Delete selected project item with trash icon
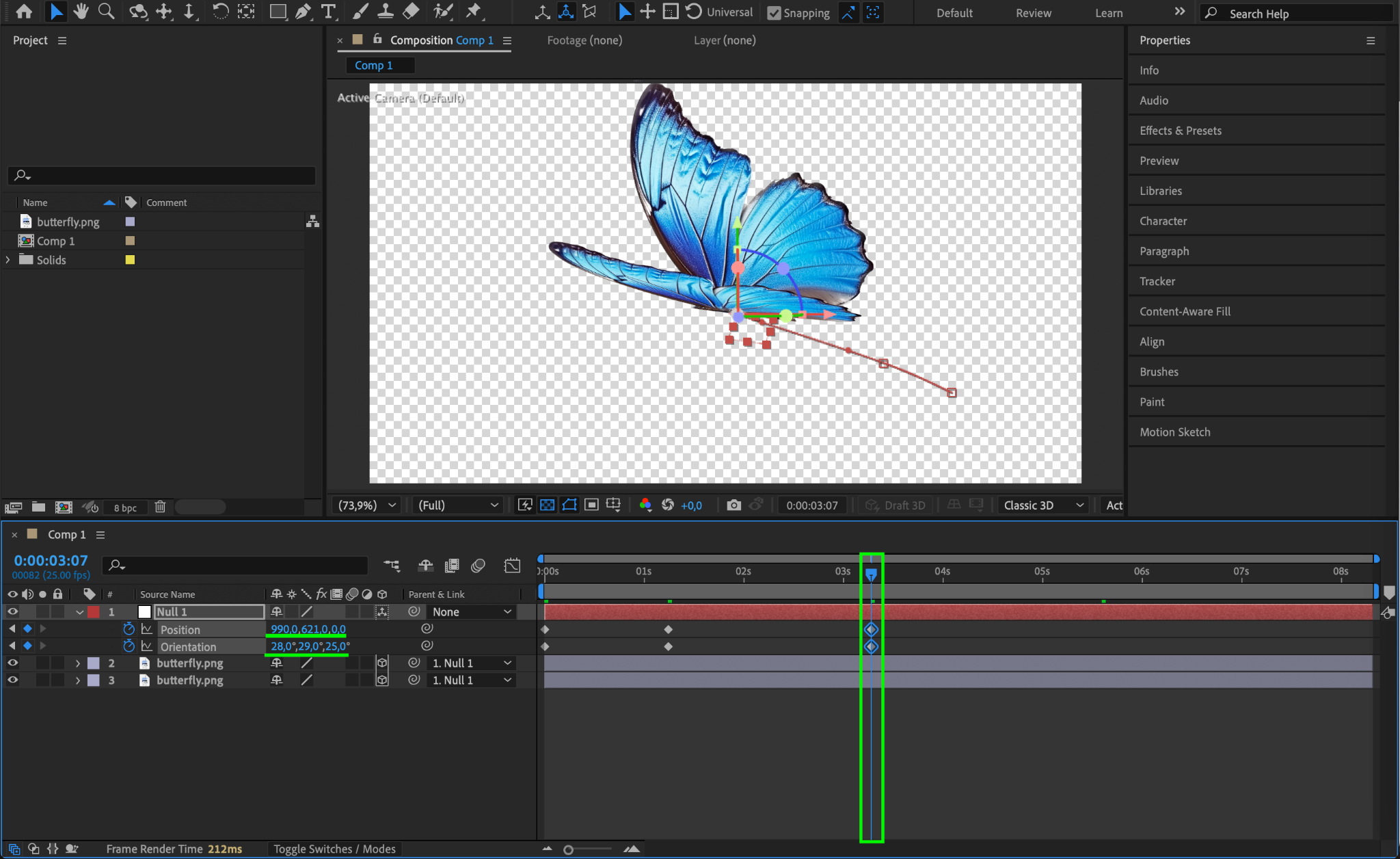Screen dimensions: 1400x859 click(160, 507)
